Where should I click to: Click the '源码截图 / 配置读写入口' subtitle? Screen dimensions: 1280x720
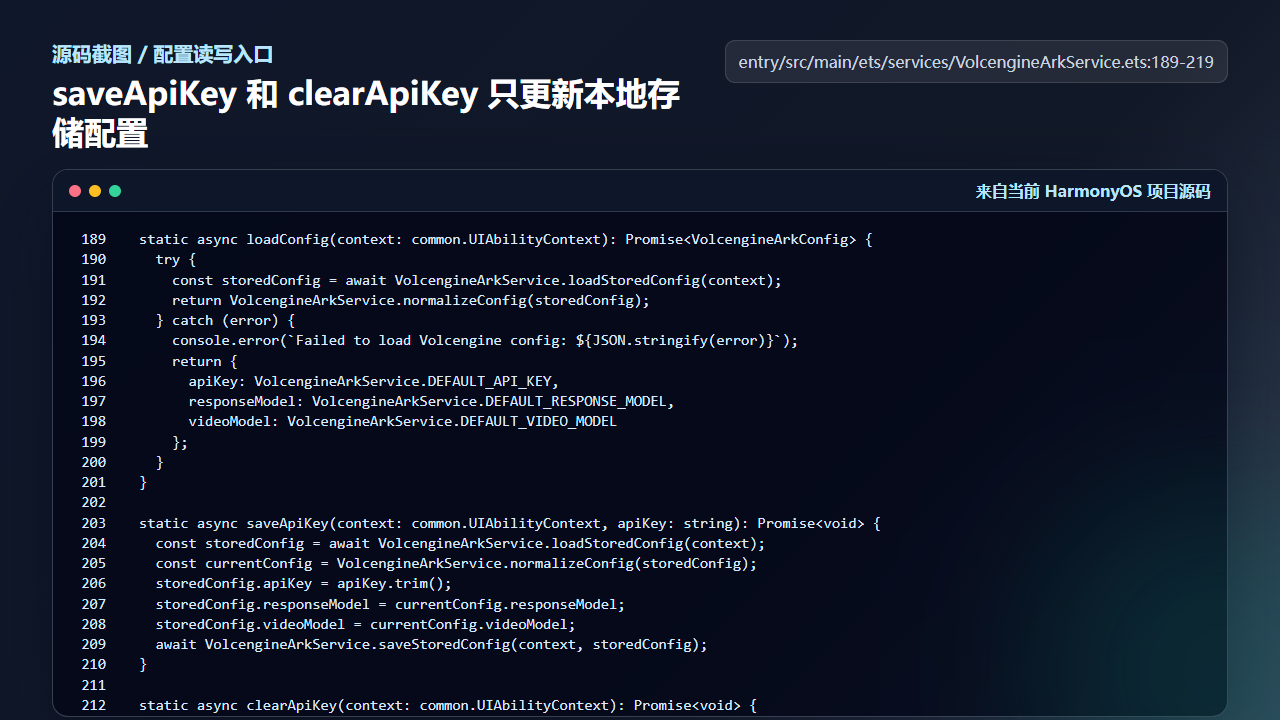tap(162, 55)
